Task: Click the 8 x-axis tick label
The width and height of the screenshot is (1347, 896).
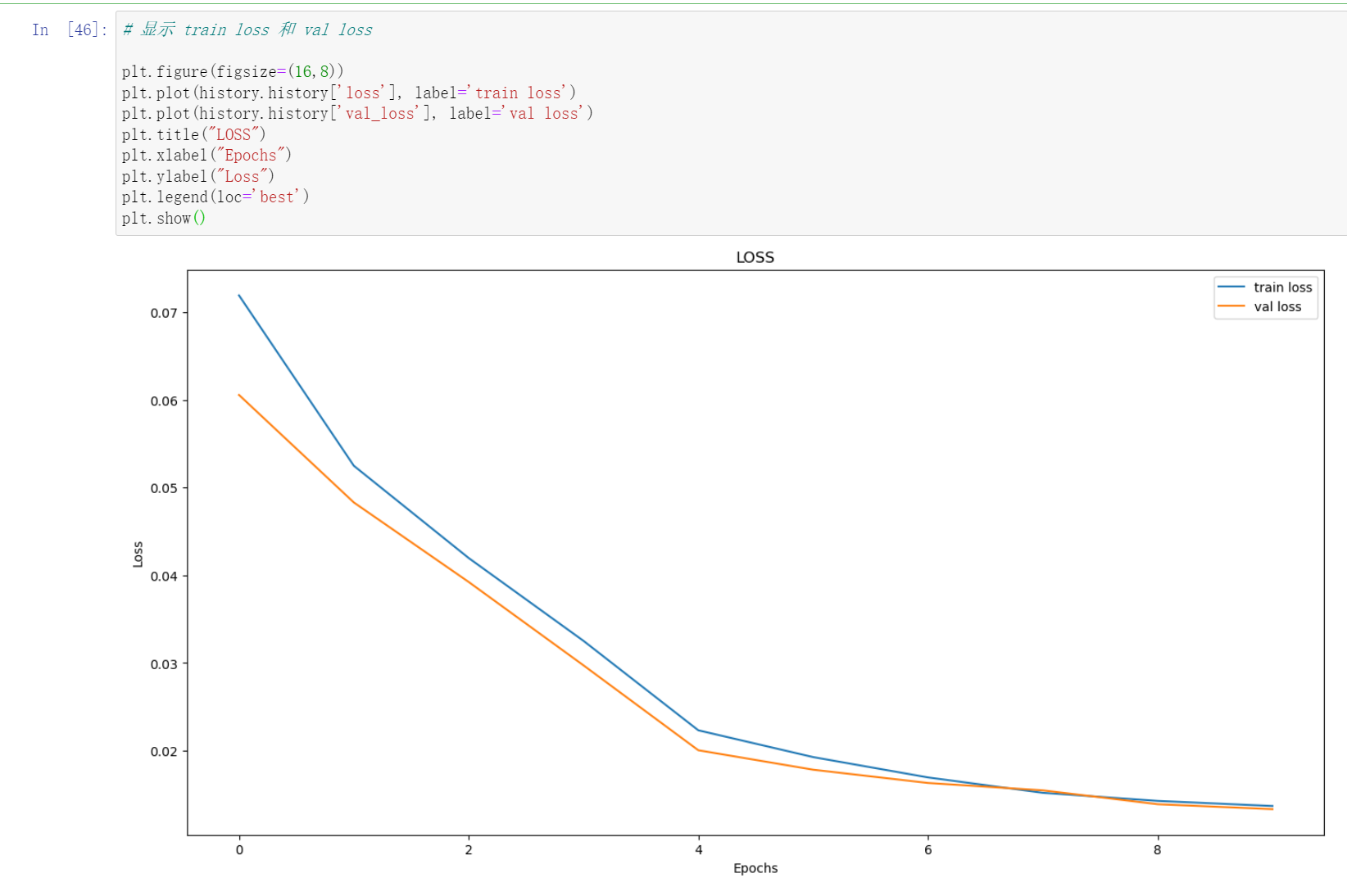Action: (1158, 850)
